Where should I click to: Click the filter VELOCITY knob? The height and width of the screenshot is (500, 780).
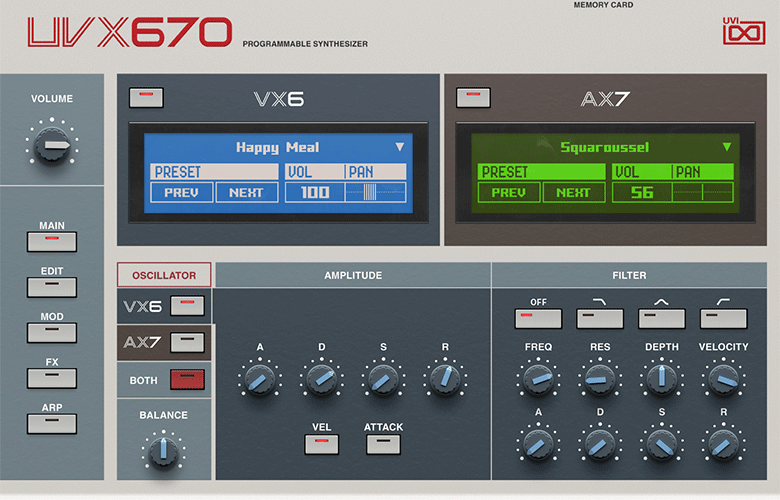pos(723,380)
